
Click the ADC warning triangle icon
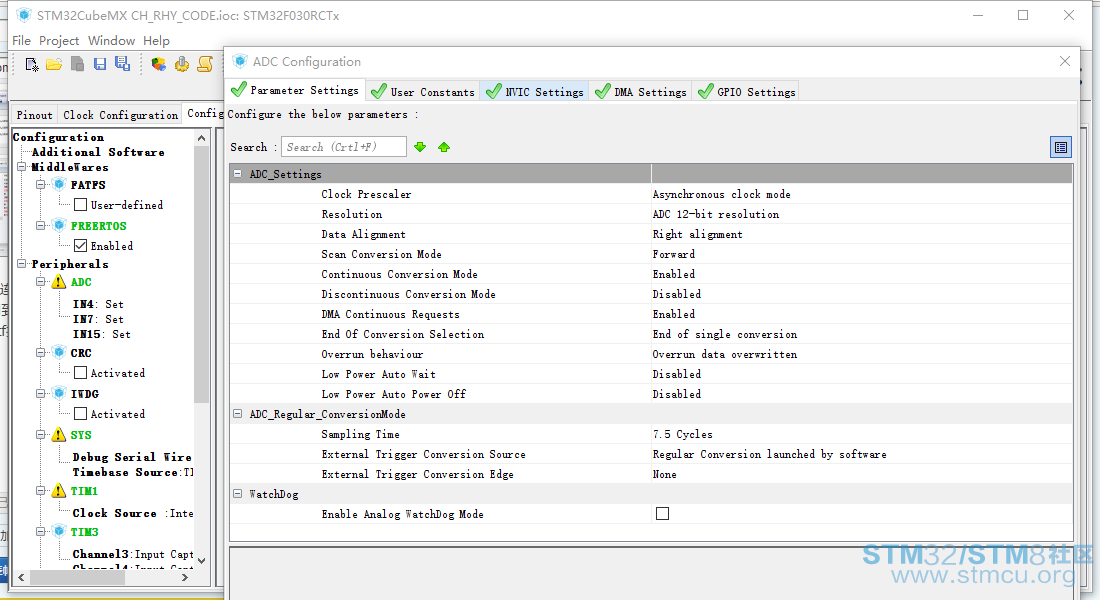[x=59, y=282]
